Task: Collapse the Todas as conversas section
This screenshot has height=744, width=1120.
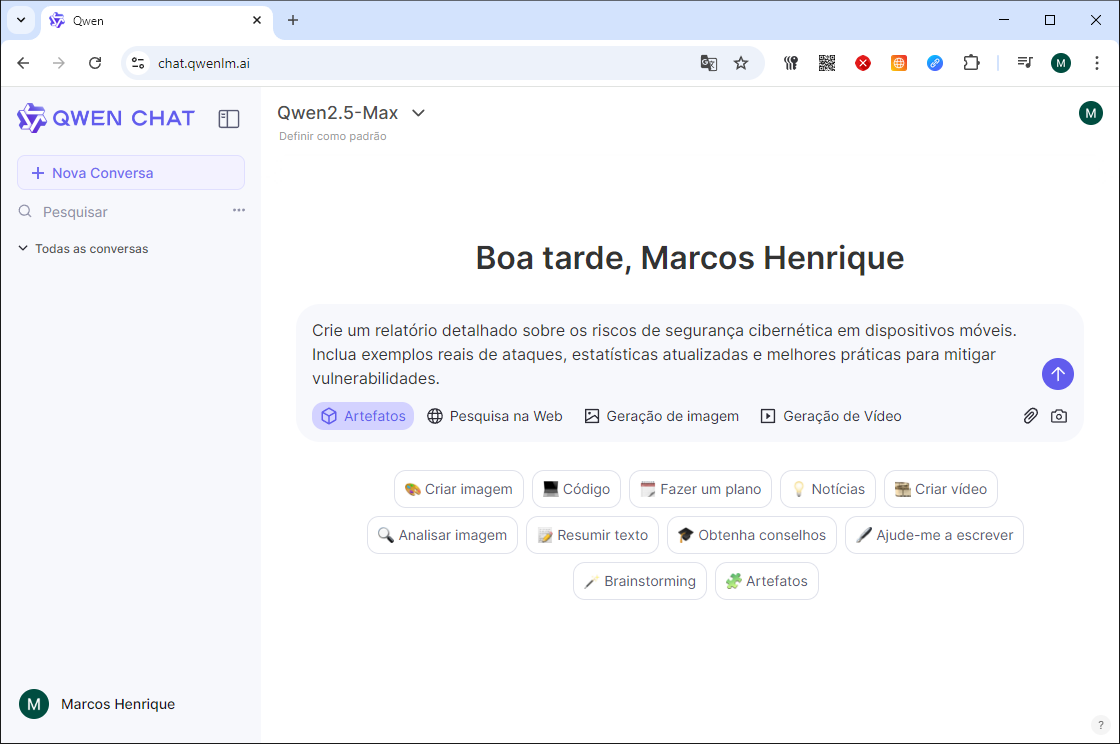Action: click(x=84, y=248)
